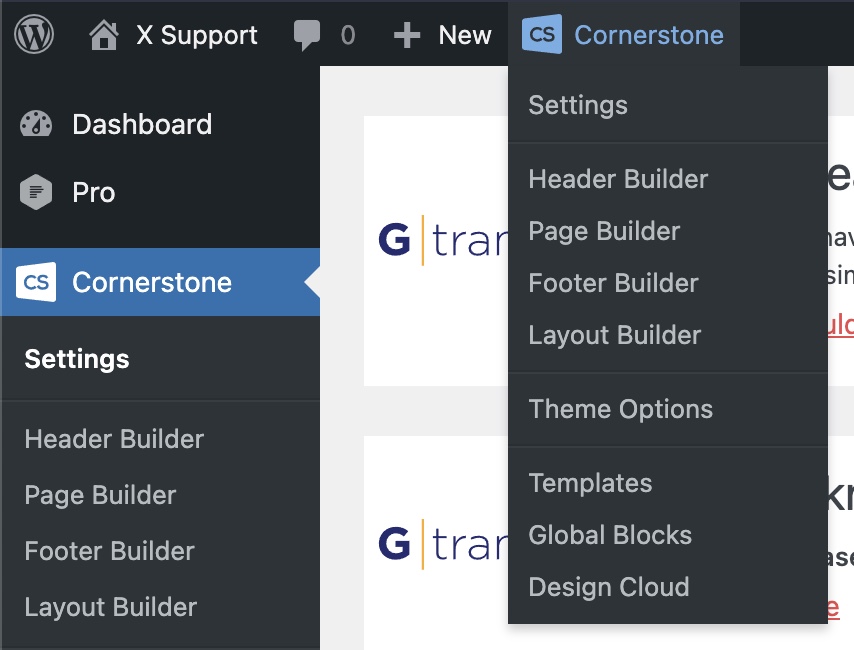
Task: Click the Dashboard gauge icon
Action: point(36,124)
